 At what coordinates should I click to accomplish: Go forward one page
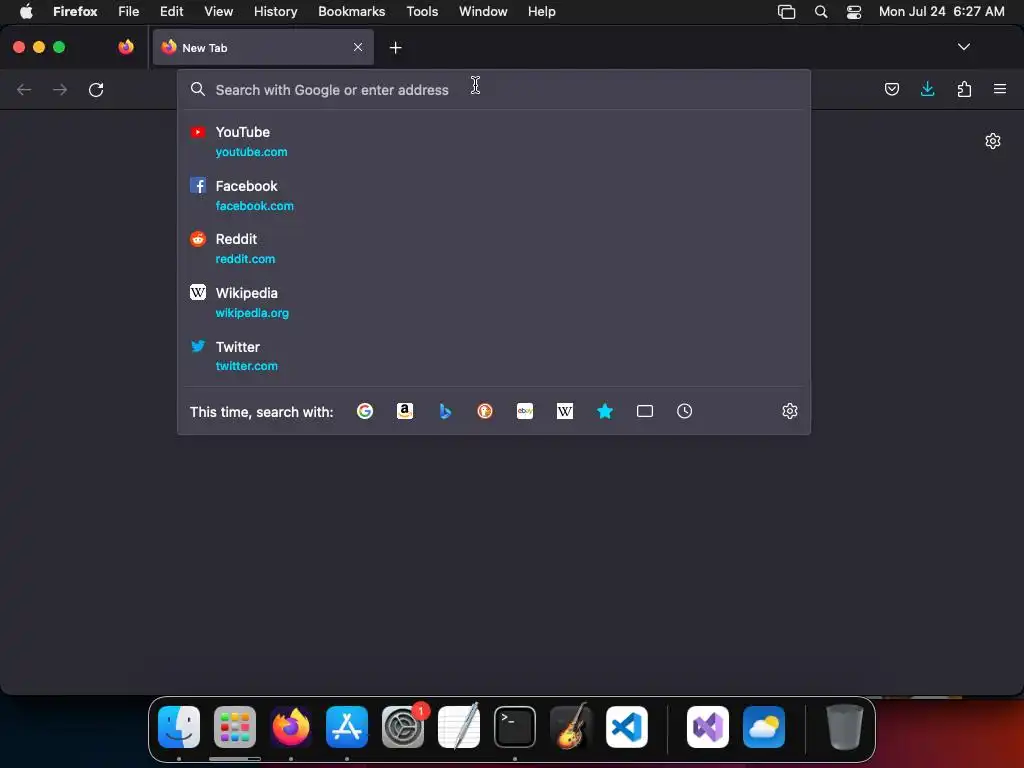60,89
